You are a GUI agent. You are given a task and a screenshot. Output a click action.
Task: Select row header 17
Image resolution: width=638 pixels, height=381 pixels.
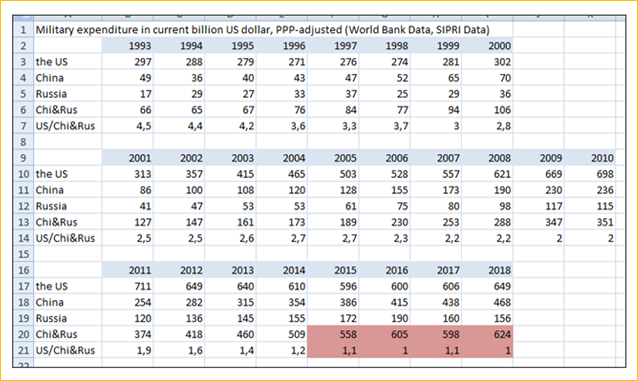coord(23,286)
